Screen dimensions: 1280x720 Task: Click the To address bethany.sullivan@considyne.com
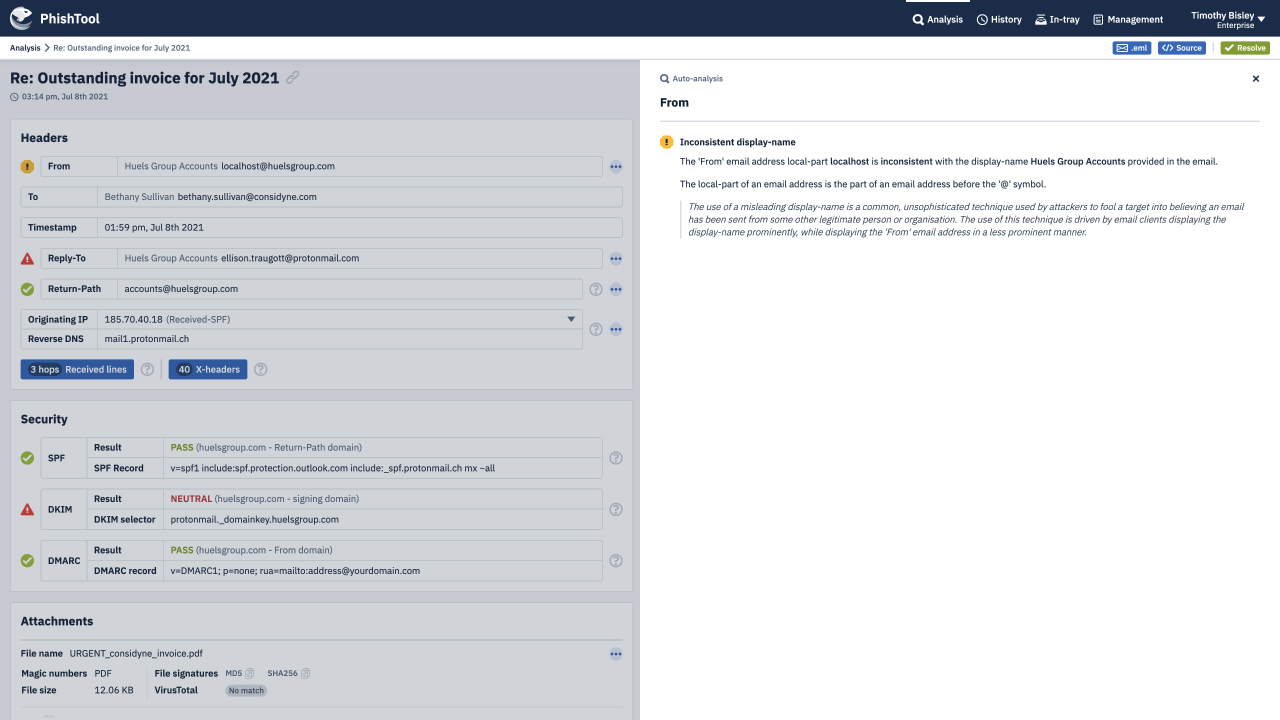tap(247, 197)
